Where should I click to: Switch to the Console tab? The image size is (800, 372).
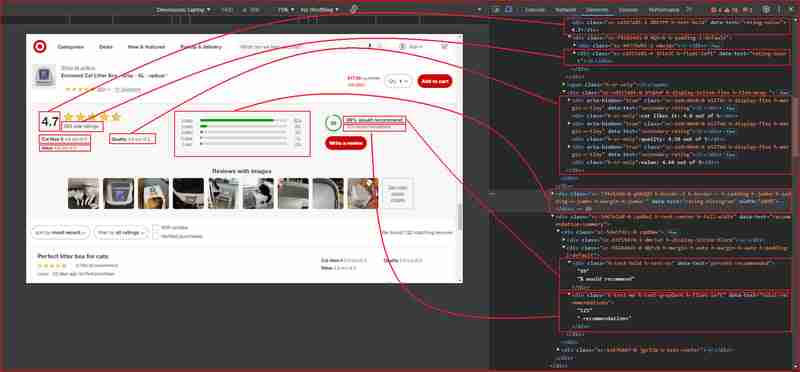[x=535, y=9]
